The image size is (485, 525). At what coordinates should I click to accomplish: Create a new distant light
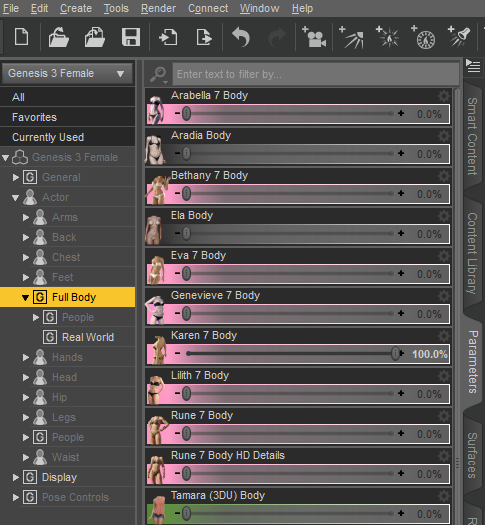pyautogui.click(x=351, y=37)
